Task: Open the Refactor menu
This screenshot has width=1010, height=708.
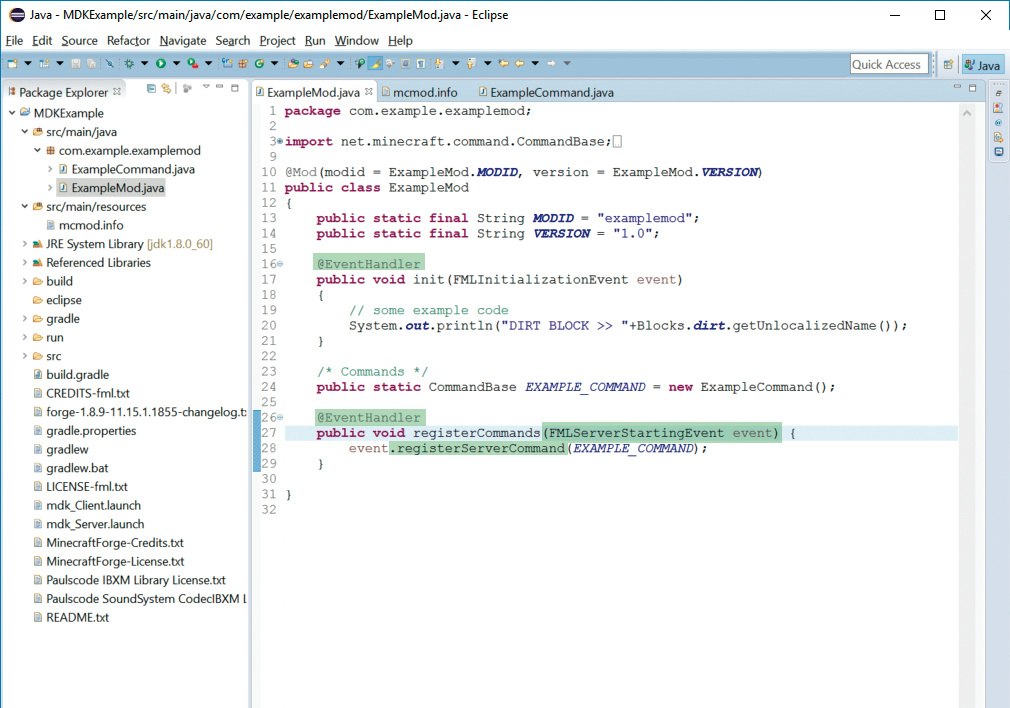Action: click(128, 41)
